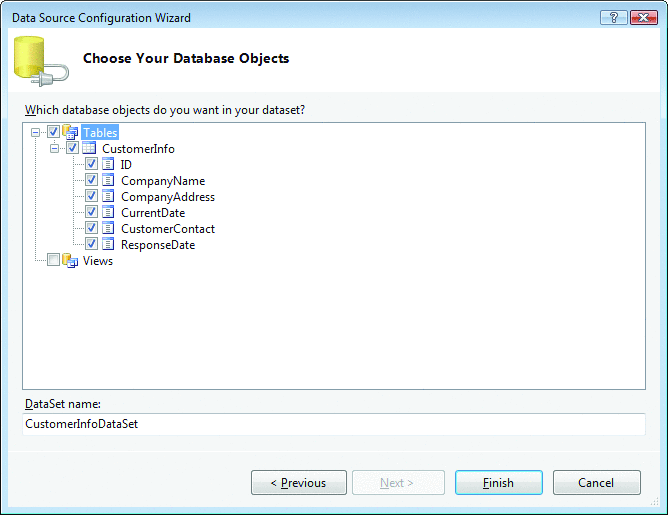Uncheck the CurrentDate checkbox
668x515 pixels.
pyautogui.click(x=91, y=212)
